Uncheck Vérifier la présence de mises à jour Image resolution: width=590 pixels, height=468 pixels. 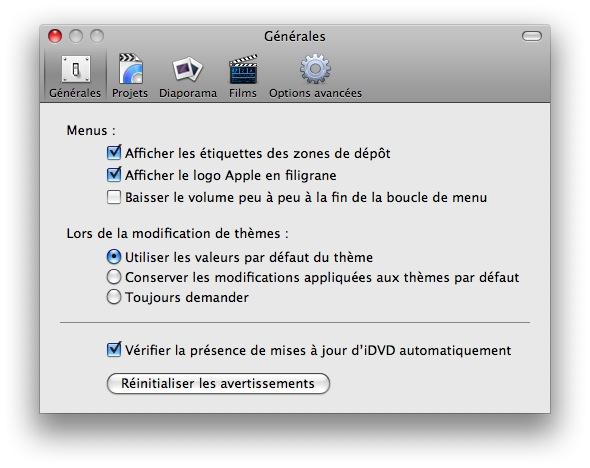(x=114, y=349)
